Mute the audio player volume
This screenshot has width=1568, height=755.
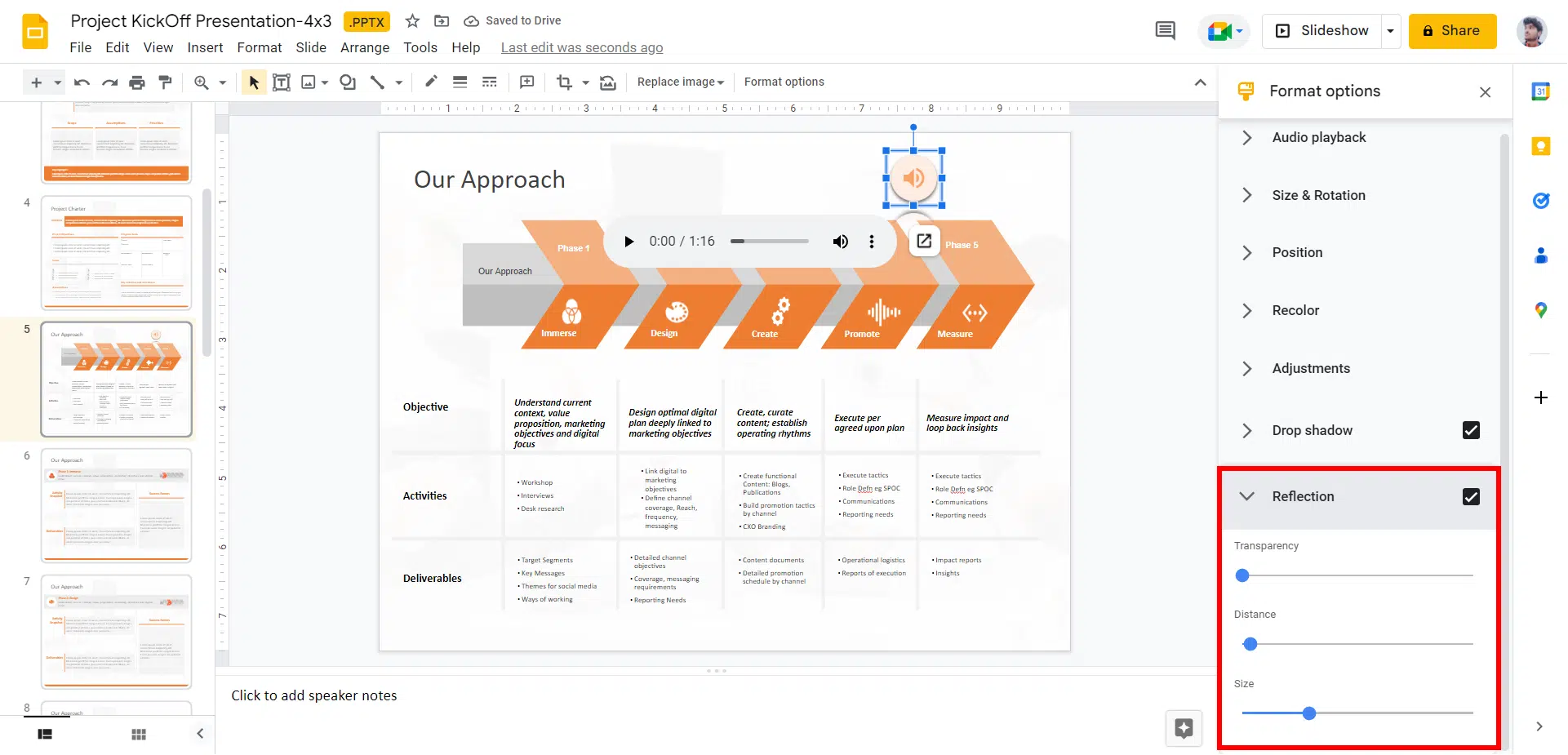click(840, 242)
